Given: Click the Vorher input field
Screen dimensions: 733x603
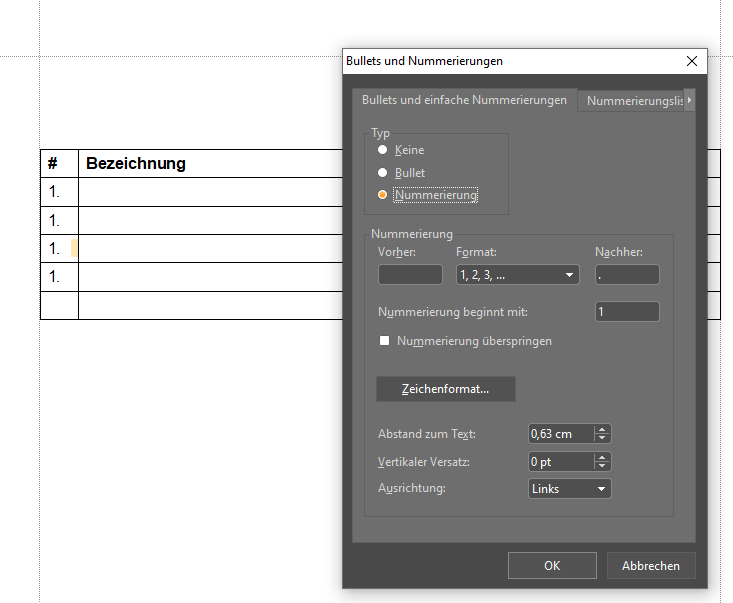Looking at the screenshot, I should 410,274.
